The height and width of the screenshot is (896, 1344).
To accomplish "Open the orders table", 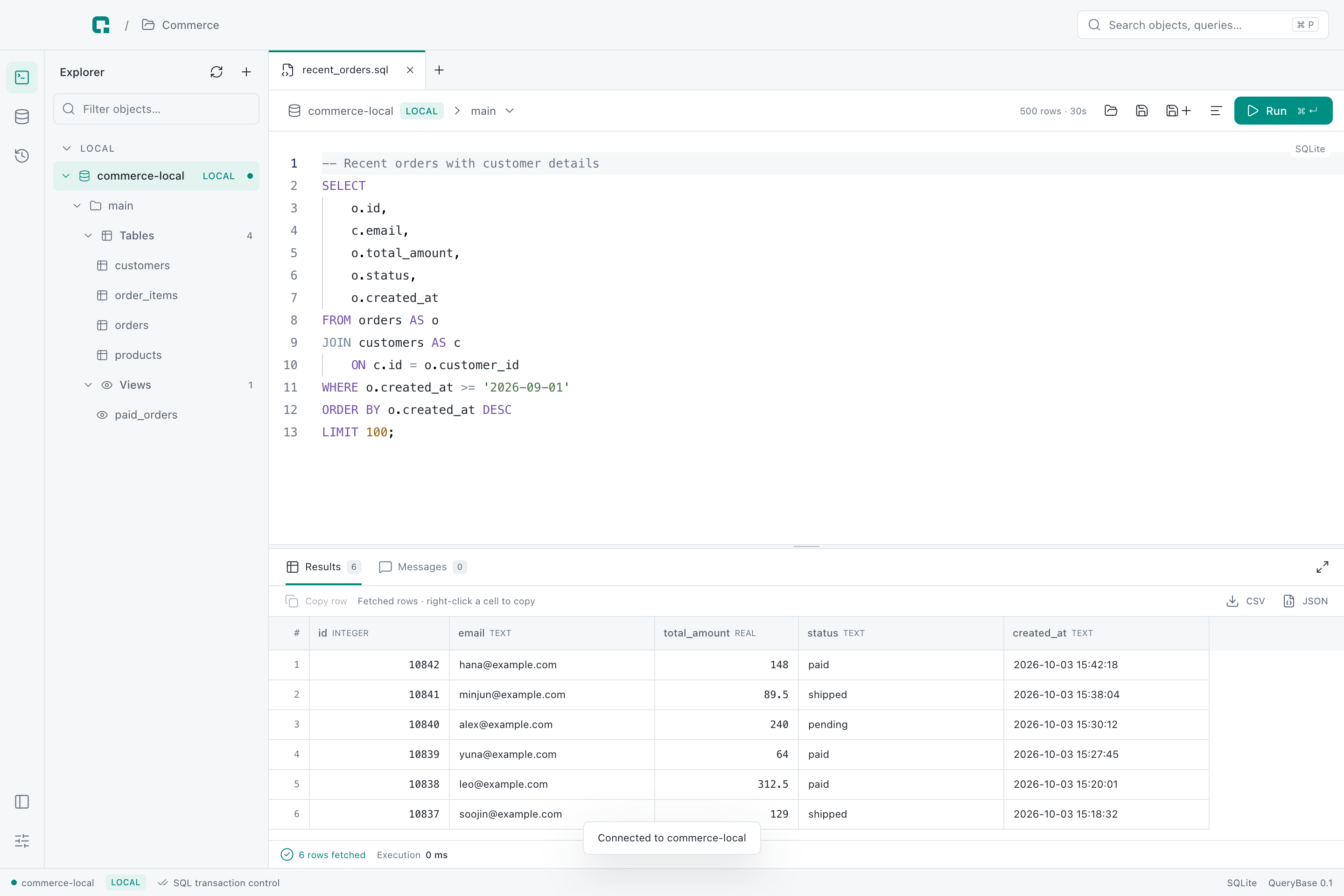I will click(156, 325).
